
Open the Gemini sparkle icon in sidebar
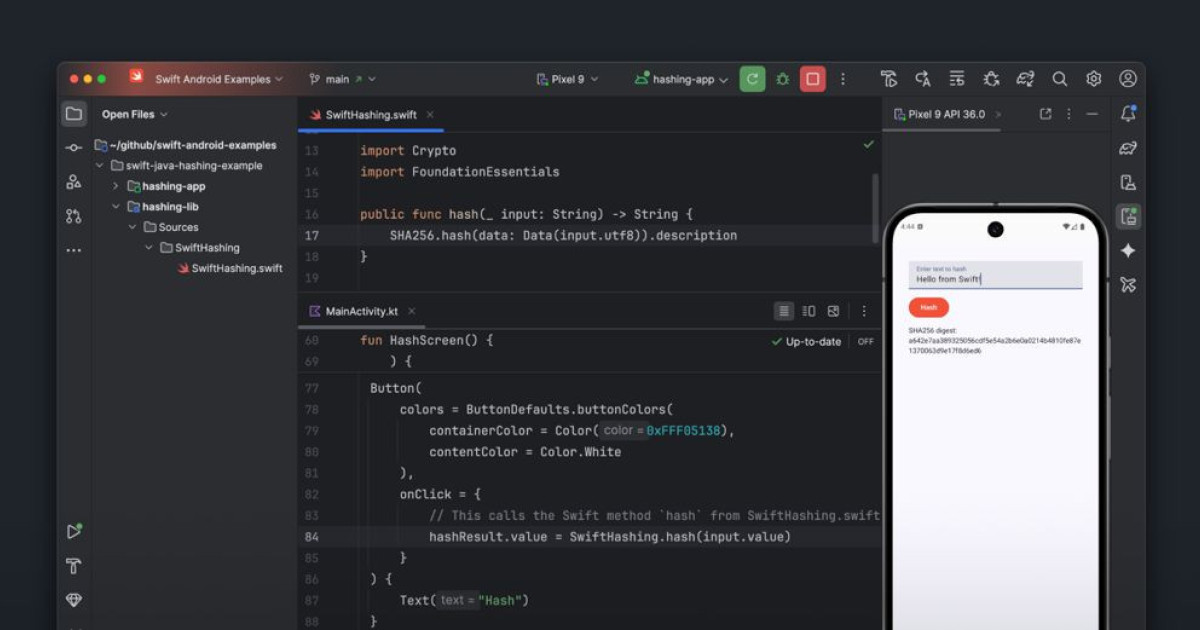[1128, 250]
